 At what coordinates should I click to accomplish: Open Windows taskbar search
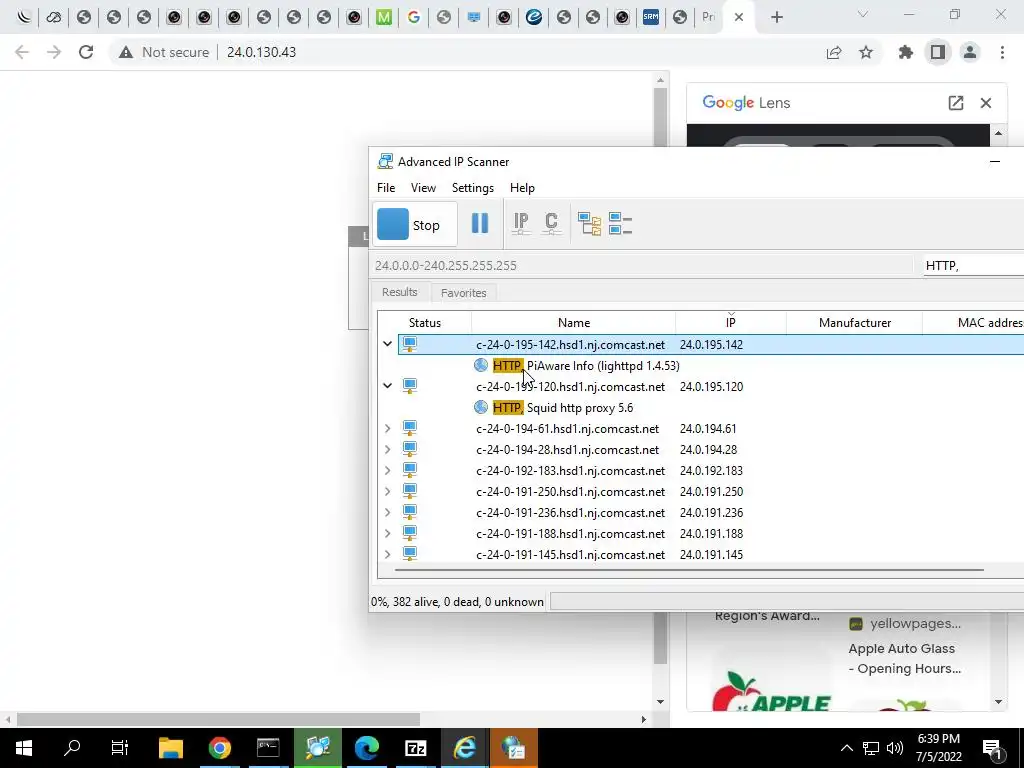(x=72, y=748)
